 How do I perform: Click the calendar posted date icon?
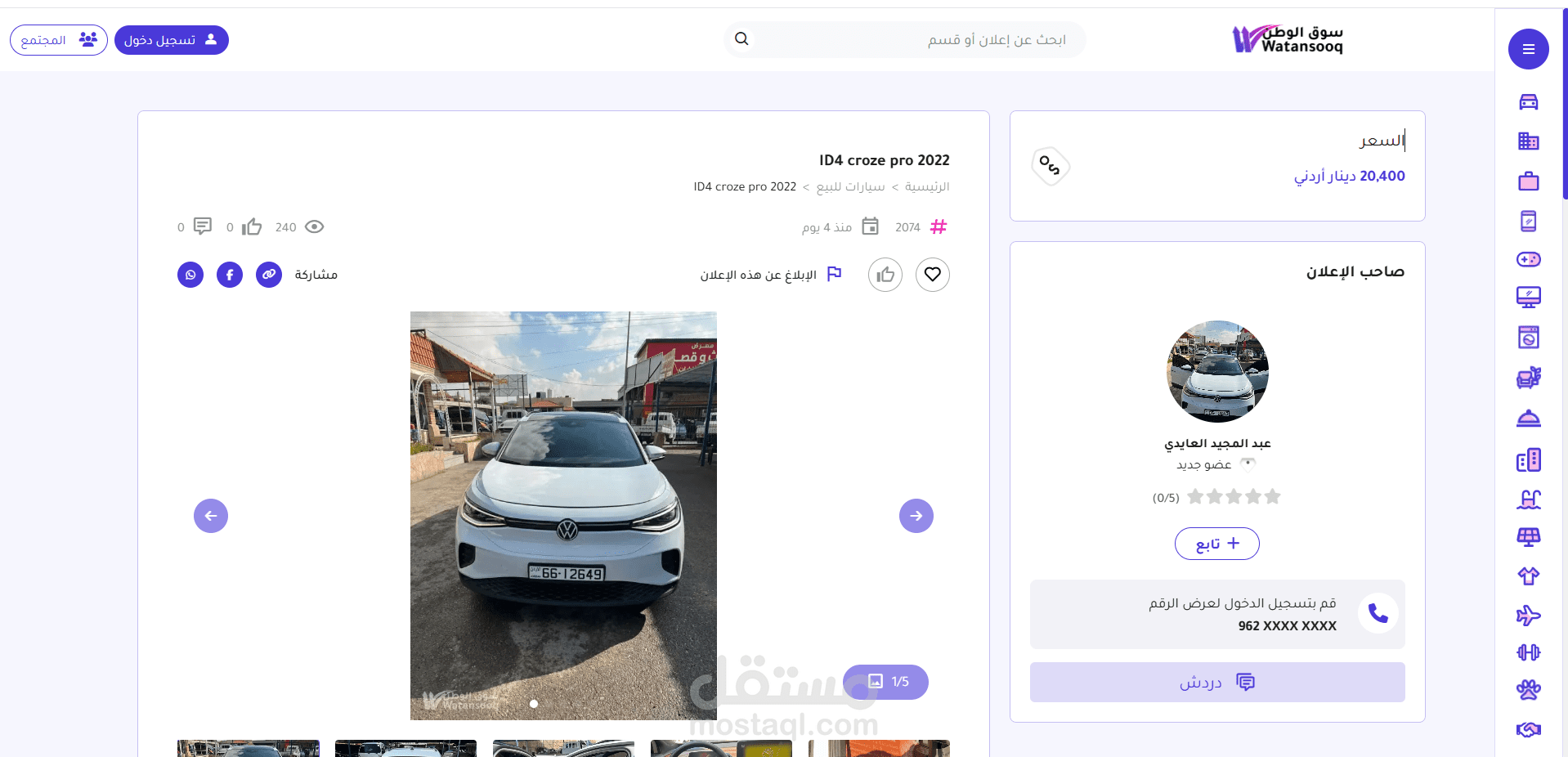pyautogui.click(x=871, y=226)
